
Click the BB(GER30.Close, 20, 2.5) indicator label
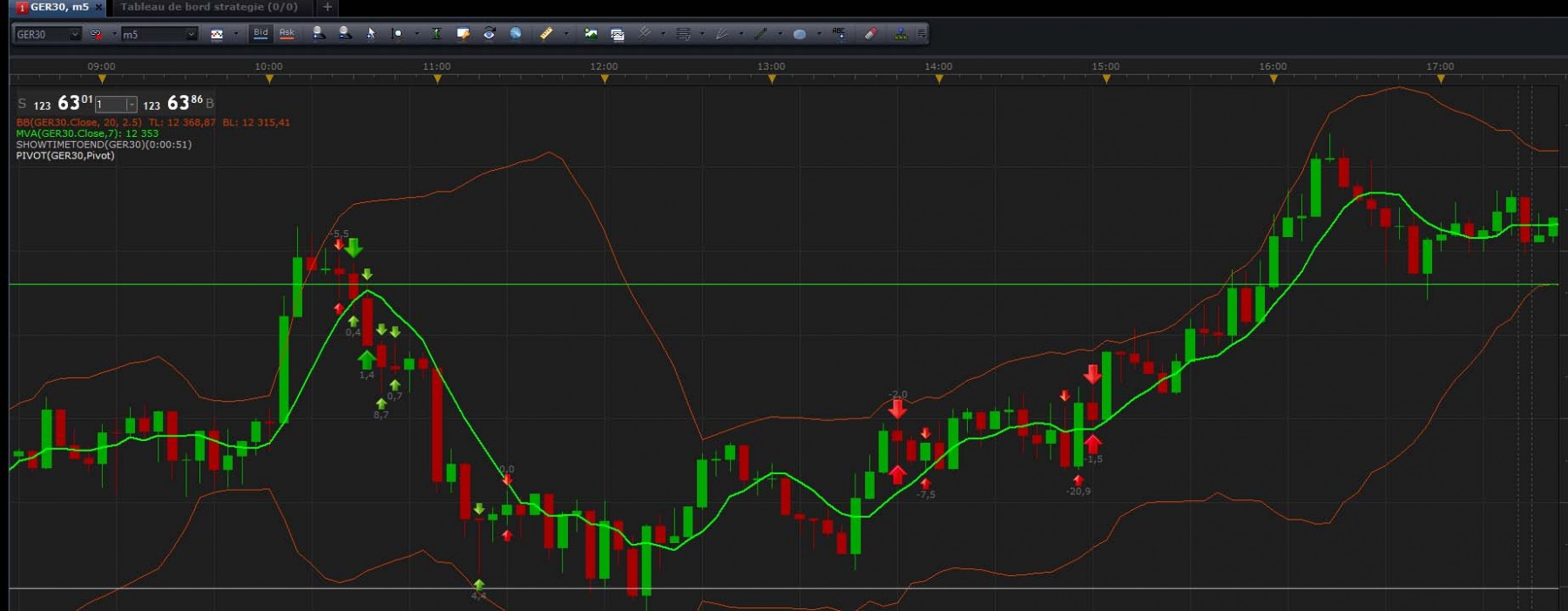[78, 123]
